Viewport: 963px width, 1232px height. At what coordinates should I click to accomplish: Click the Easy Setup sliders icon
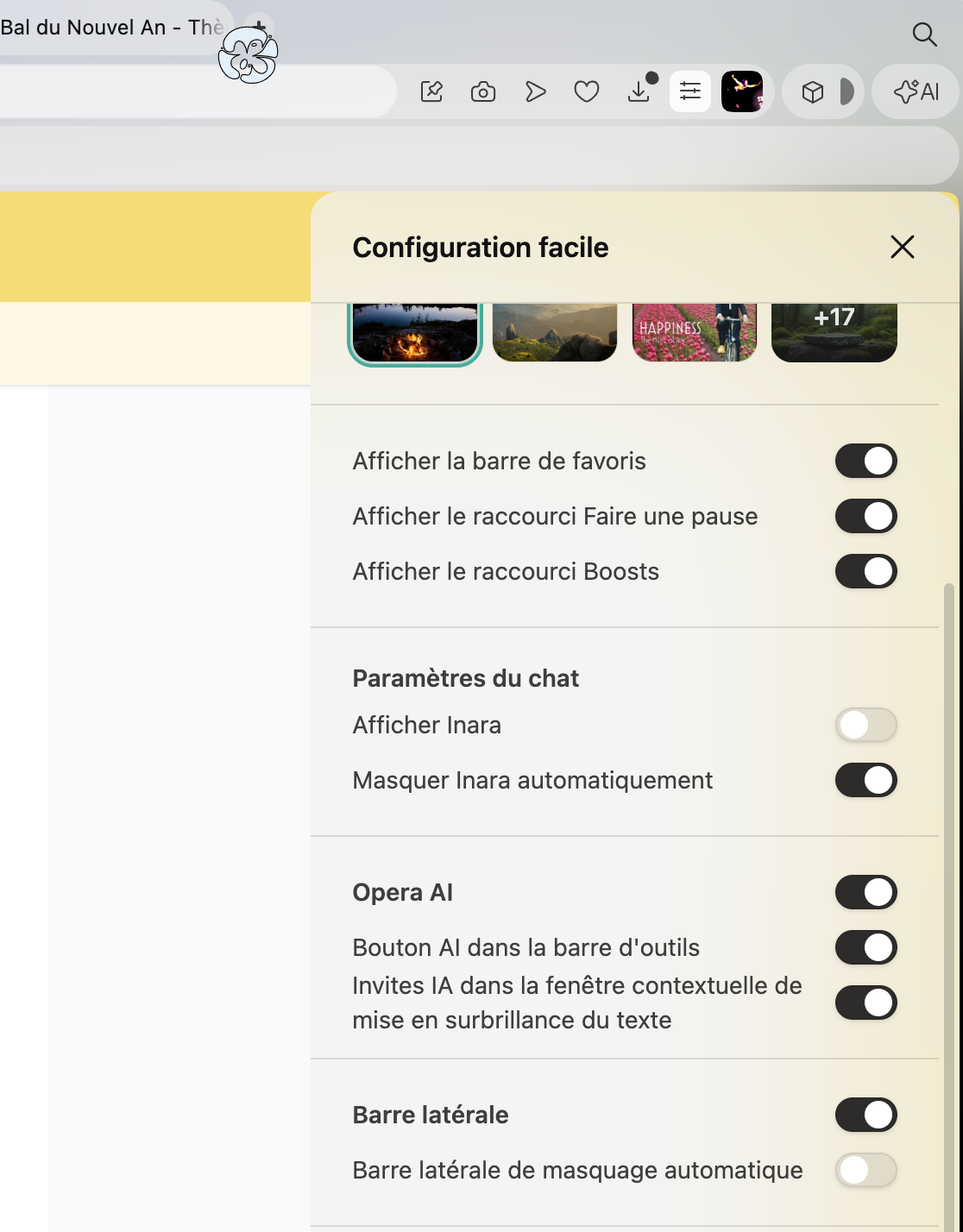[x=690, y=91]
